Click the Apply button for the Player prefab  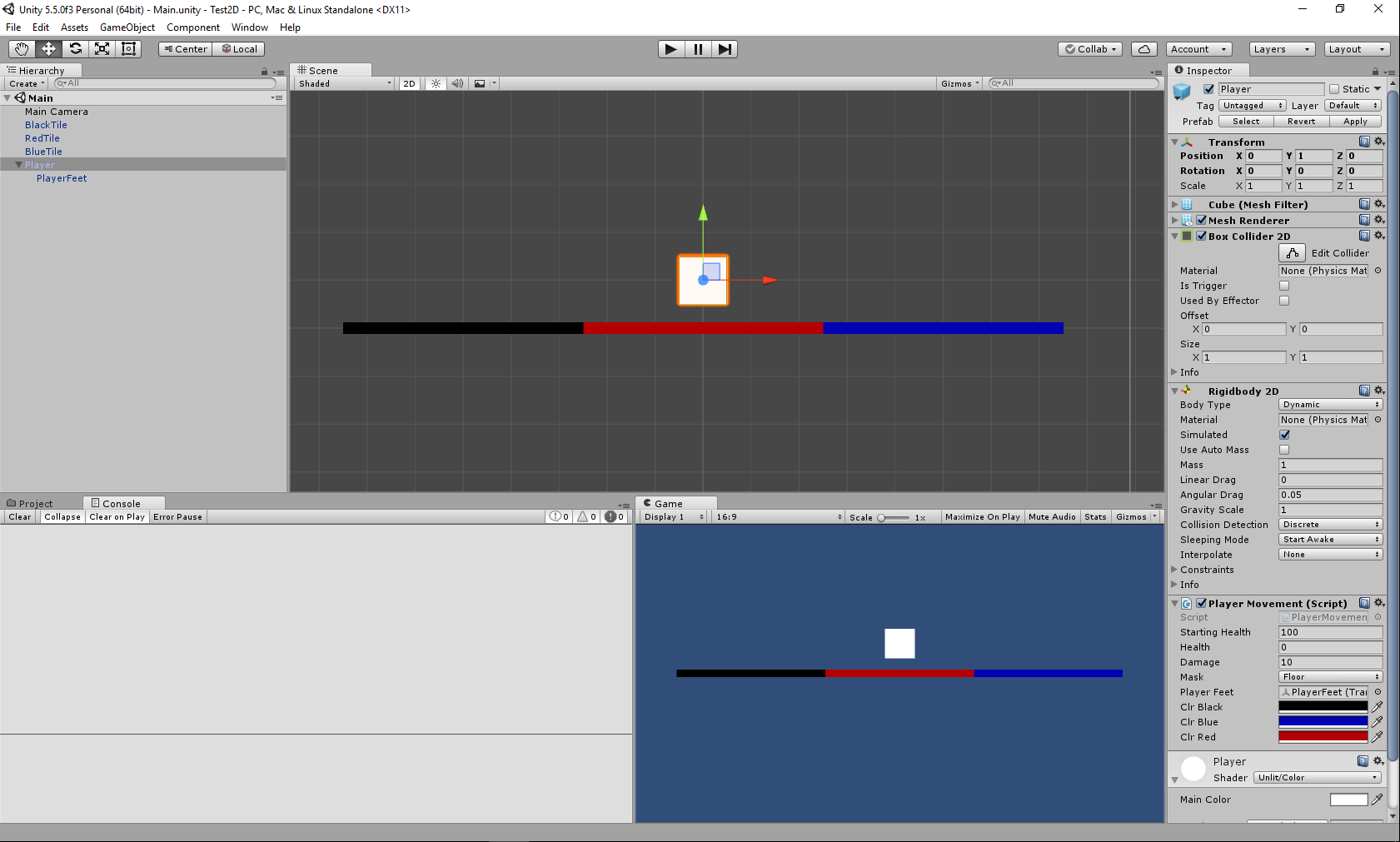pos(1354,121)
